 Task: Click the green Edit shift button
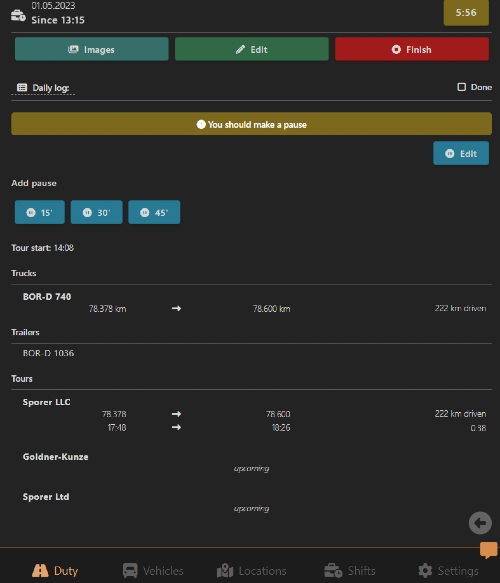pyautogui.click(x=252, y=49)
